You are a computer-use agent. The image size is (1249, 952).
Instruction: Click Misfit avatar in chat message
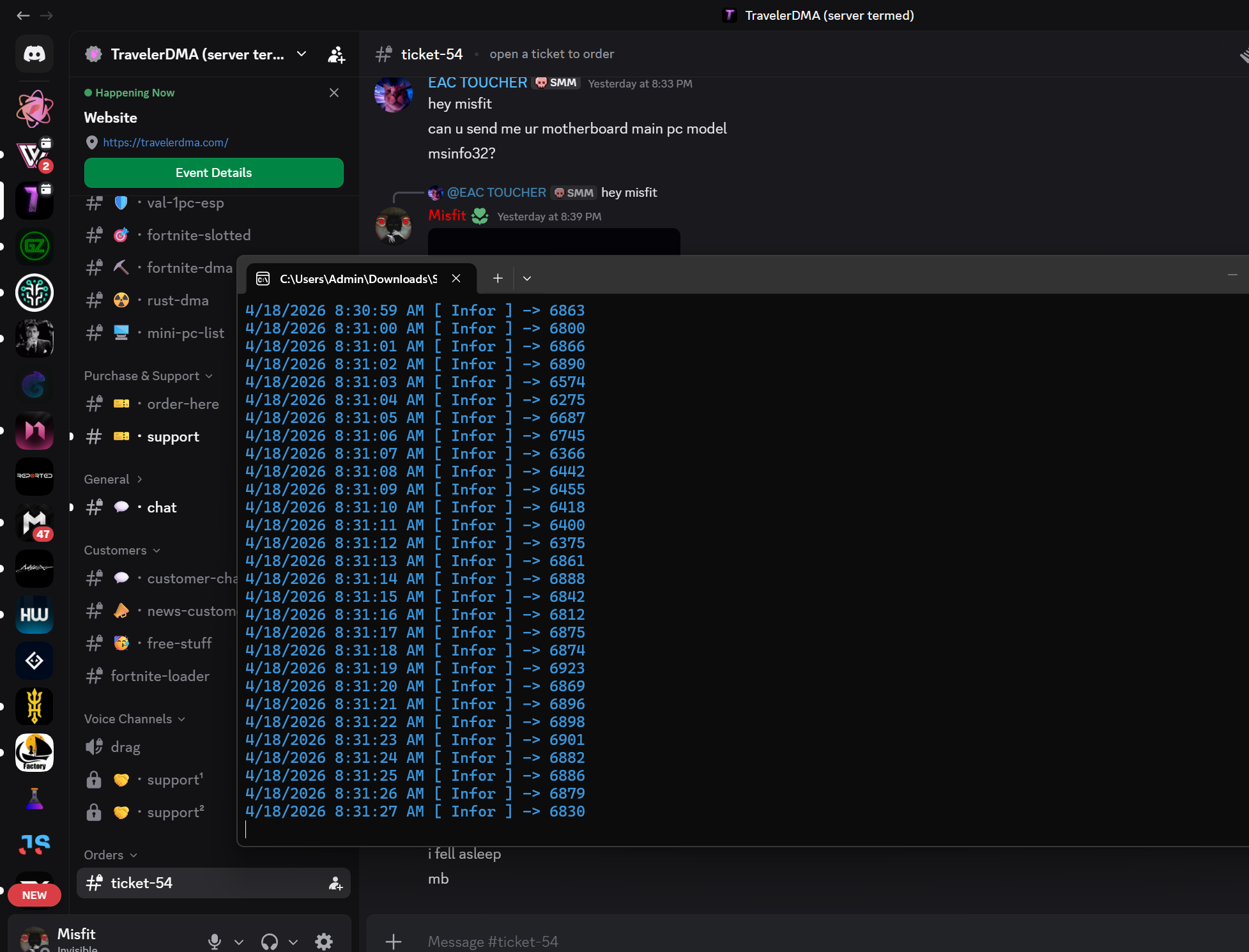click(393, 226)
